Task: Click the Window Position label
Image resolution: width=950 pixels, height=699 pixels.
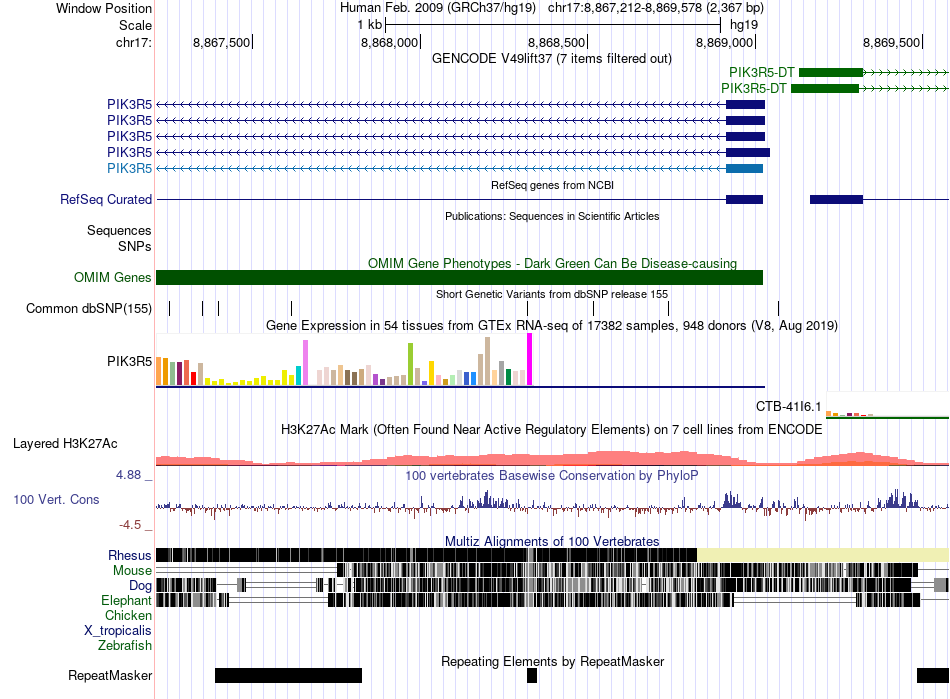Action: pos(104,8)
